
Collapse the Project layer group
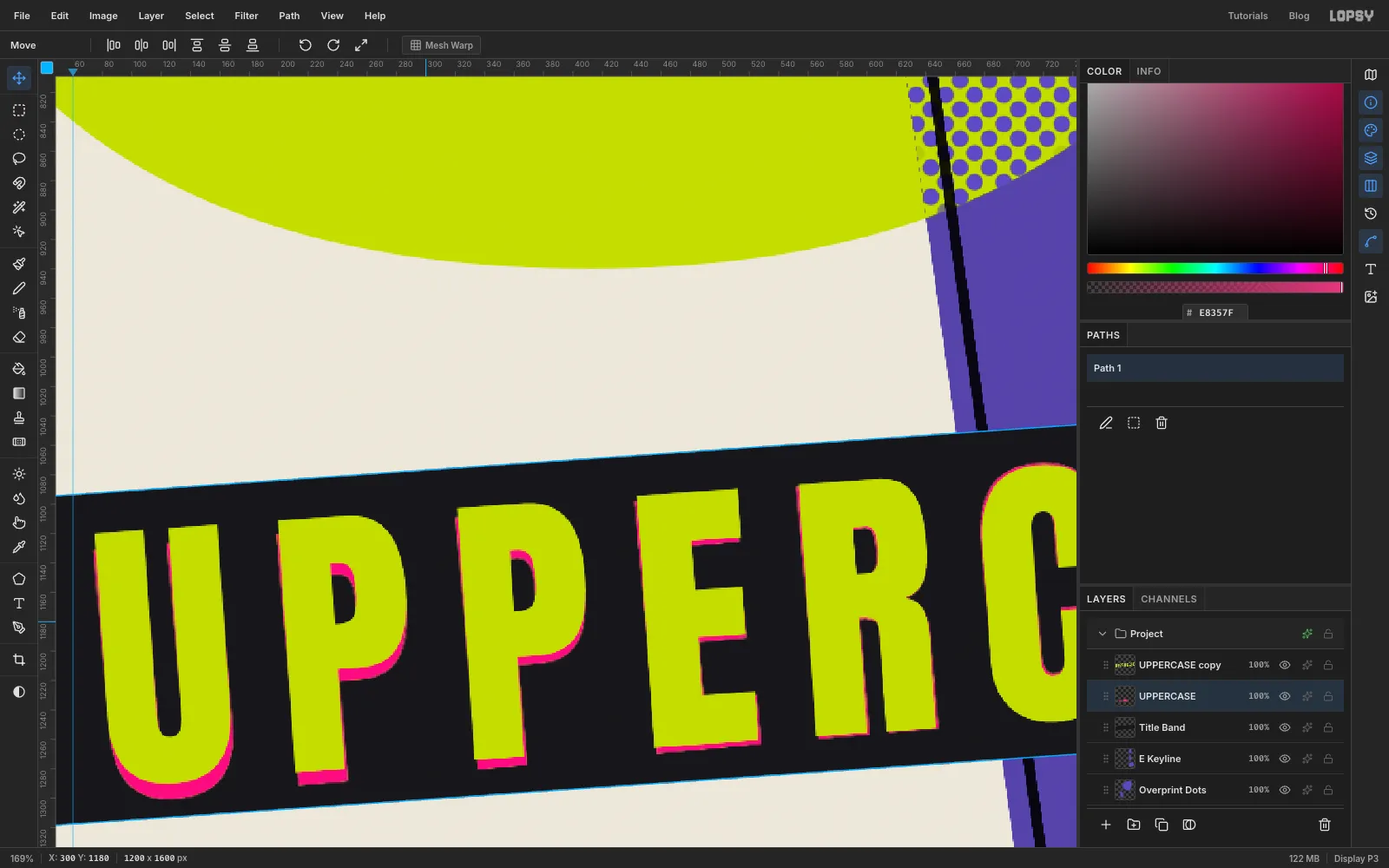click(x=1103, y=634)
